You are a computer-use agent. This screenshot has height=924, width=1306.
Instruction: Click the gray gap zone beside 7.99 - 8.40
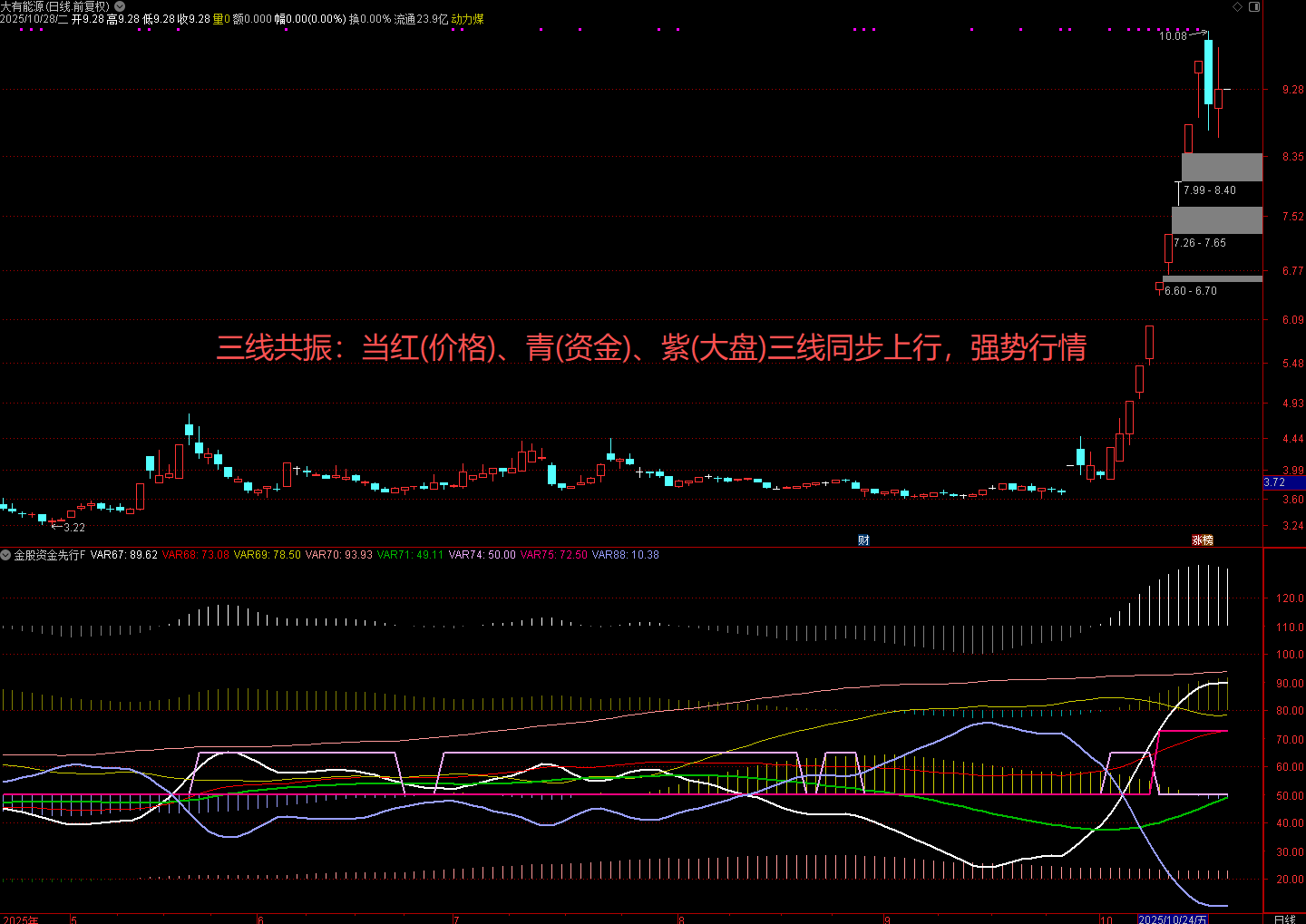pos(1222,167)
